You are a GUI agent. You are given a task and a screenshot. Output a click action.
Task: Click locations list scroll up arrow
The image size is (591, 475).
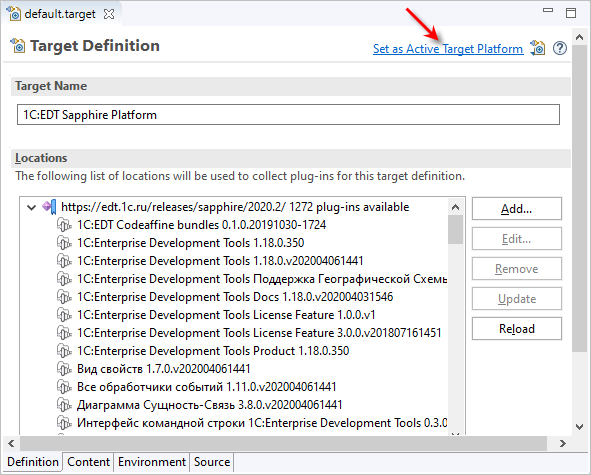click(x=455, y=207)
